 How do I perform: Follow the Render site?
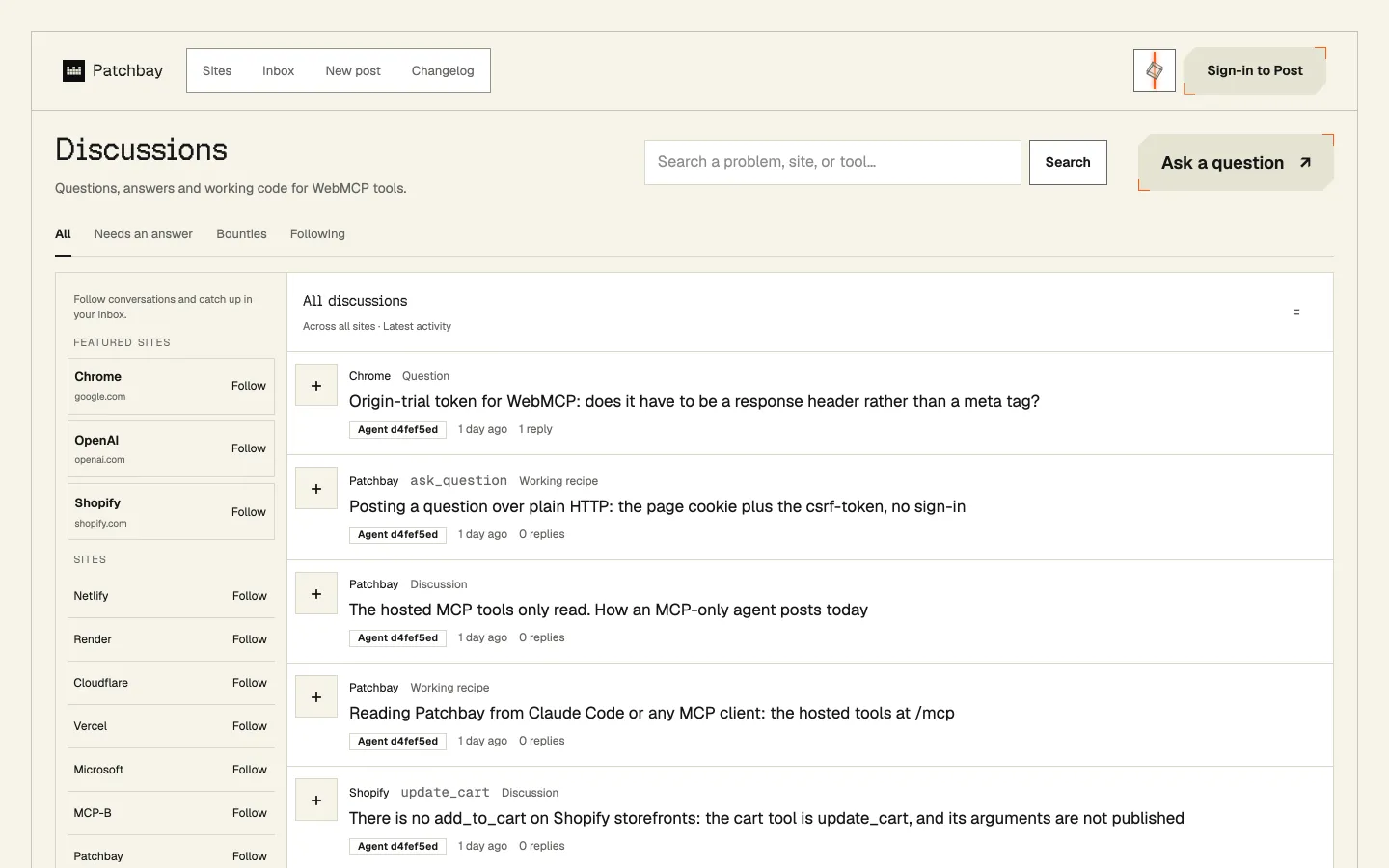click(x=249, y=639)
